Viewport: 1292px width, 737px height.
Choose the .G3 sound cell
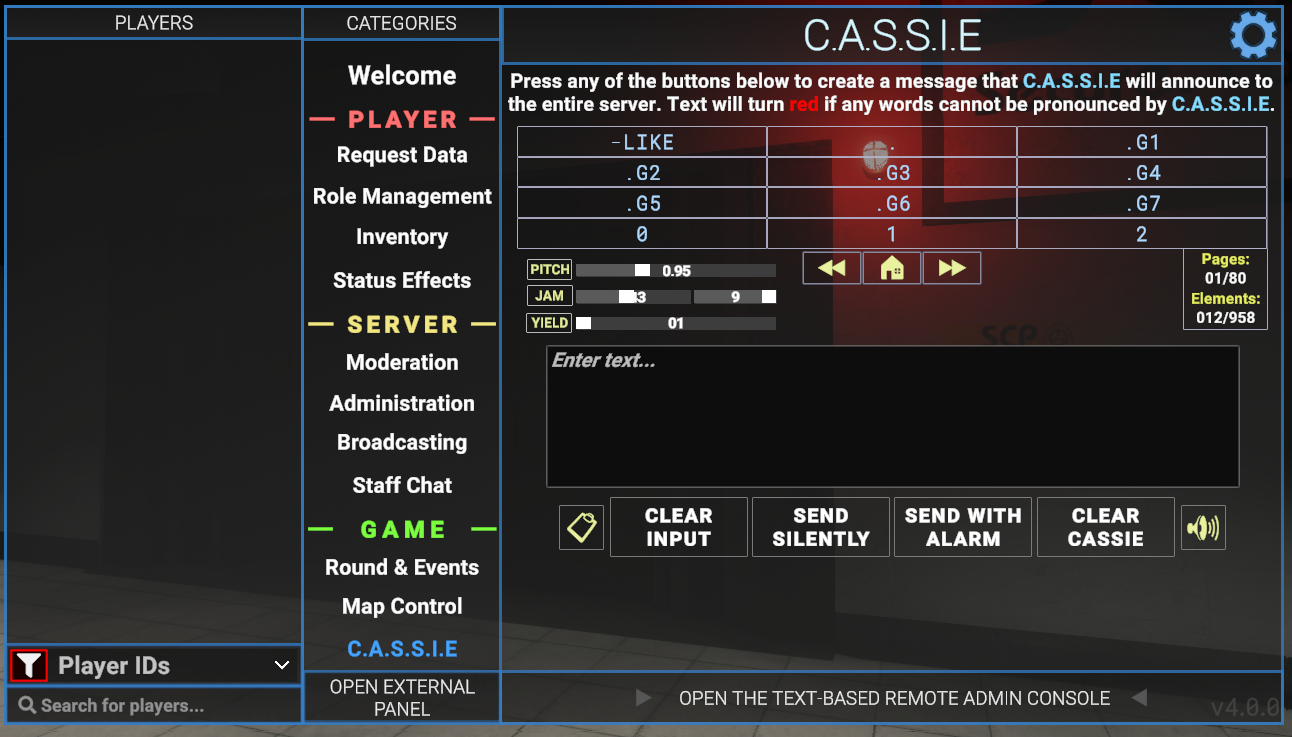(892, 173)
